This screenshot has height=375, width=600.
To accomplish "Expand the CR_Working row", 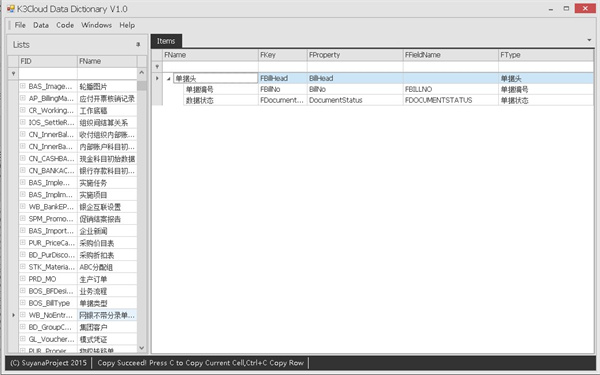I will 23,110.
